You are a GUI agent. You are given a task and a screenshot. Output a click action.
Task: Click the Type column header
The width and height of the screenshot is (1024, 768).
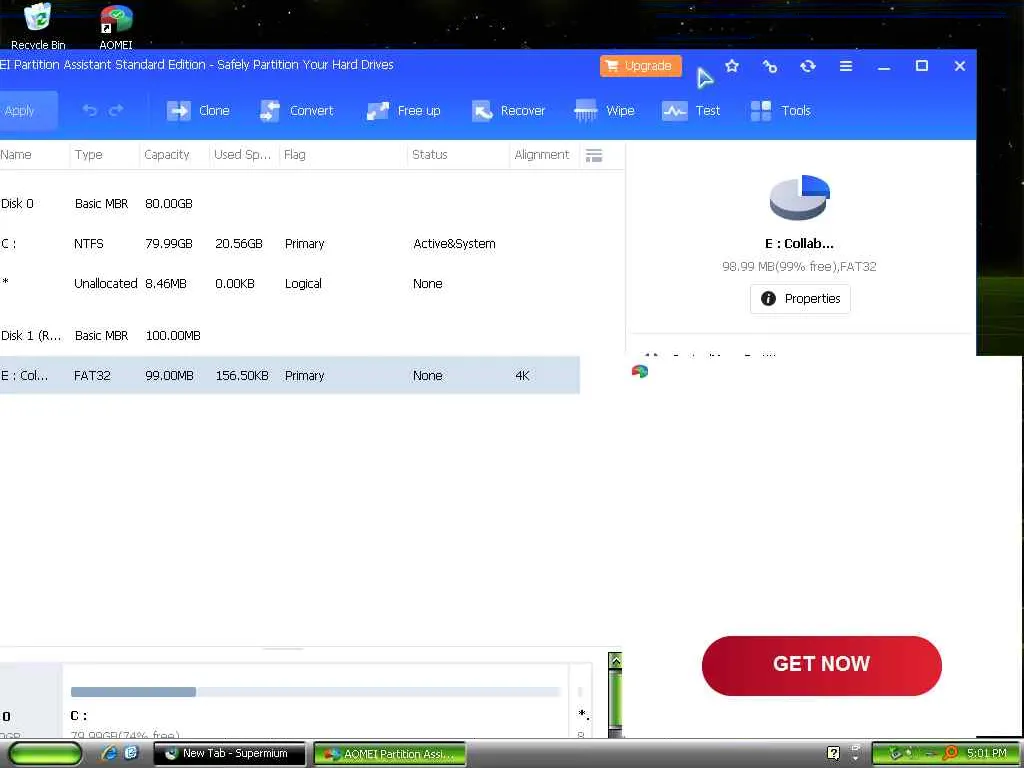pyautogui.click(x=88, y=155)
